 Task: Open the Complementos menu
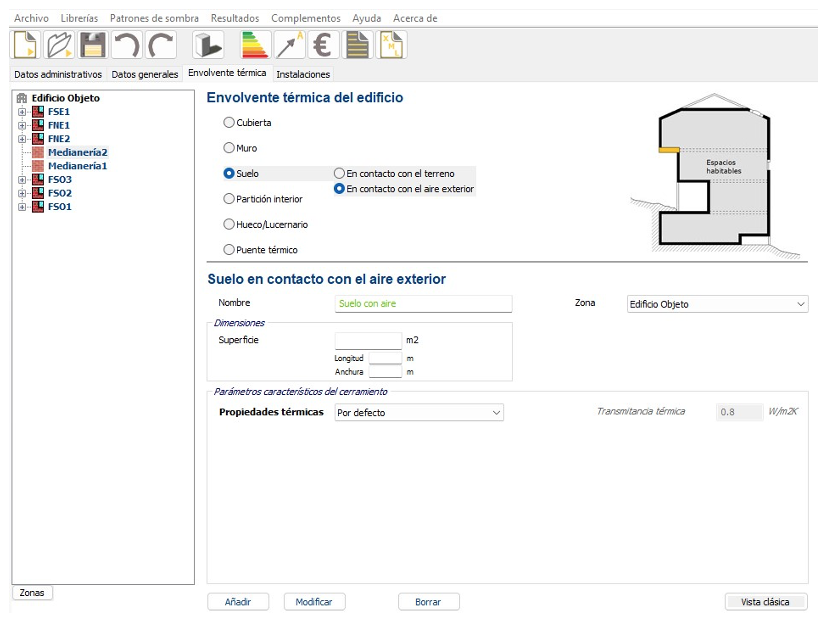point(305,18)
